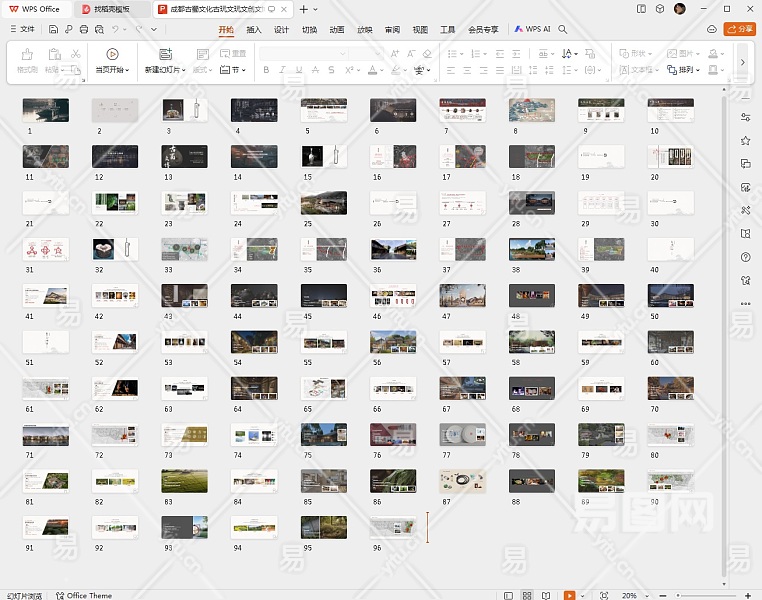Click the search magnifier icon in ribbon
762x600 pixels.
coord(563,29)
